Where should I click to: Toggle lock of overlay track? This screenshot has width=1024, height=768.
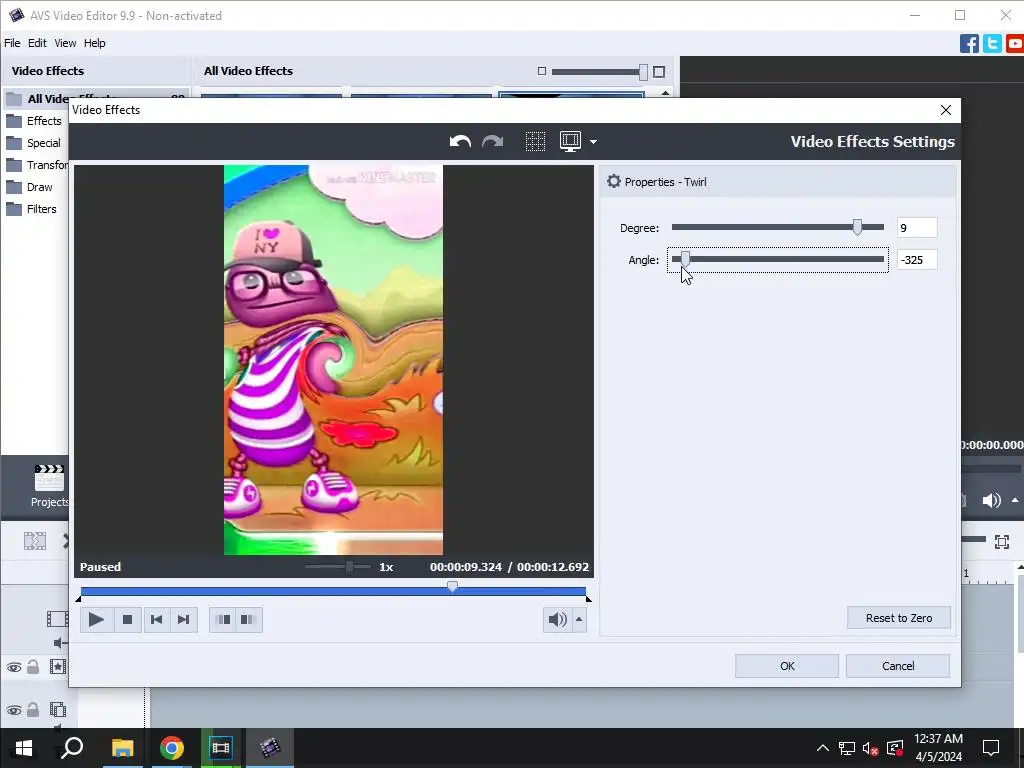(x=33, y=710)
